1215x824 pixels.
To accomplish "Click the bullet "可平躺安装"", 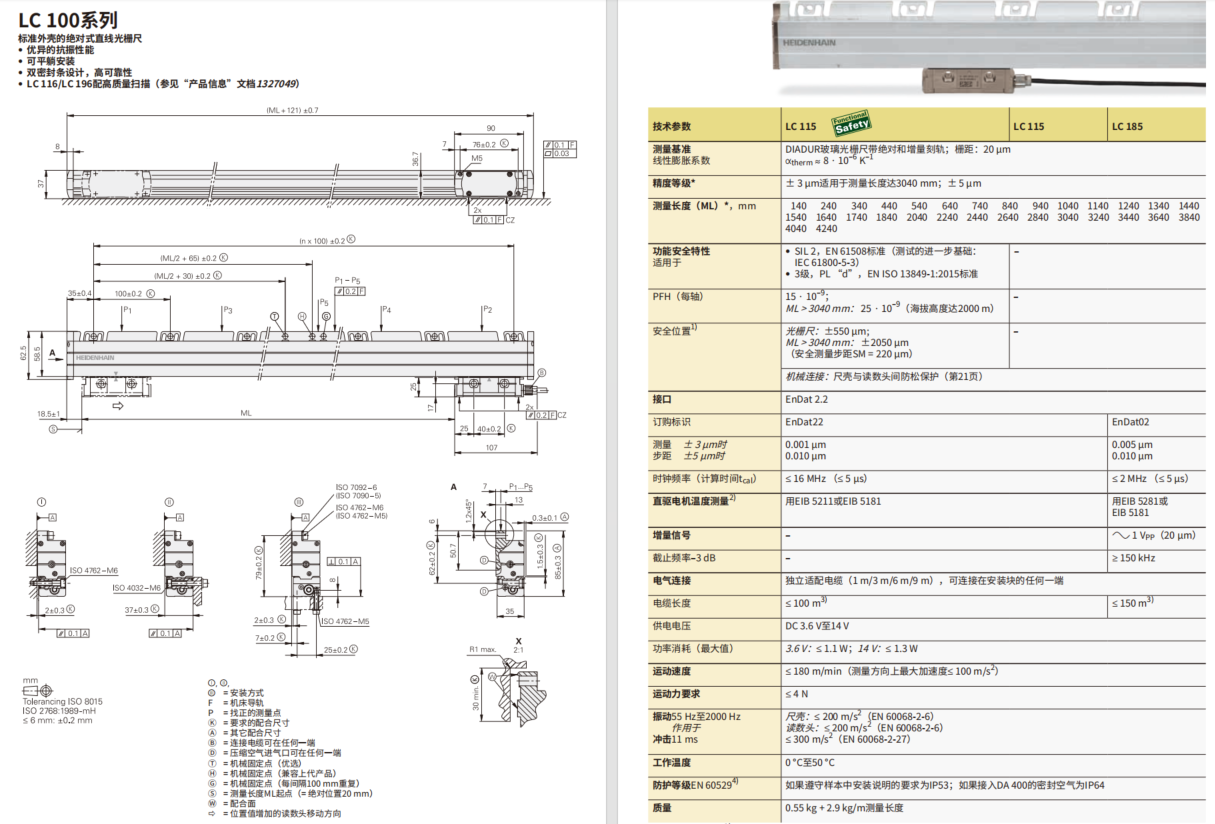I will (x=51, y=61).
